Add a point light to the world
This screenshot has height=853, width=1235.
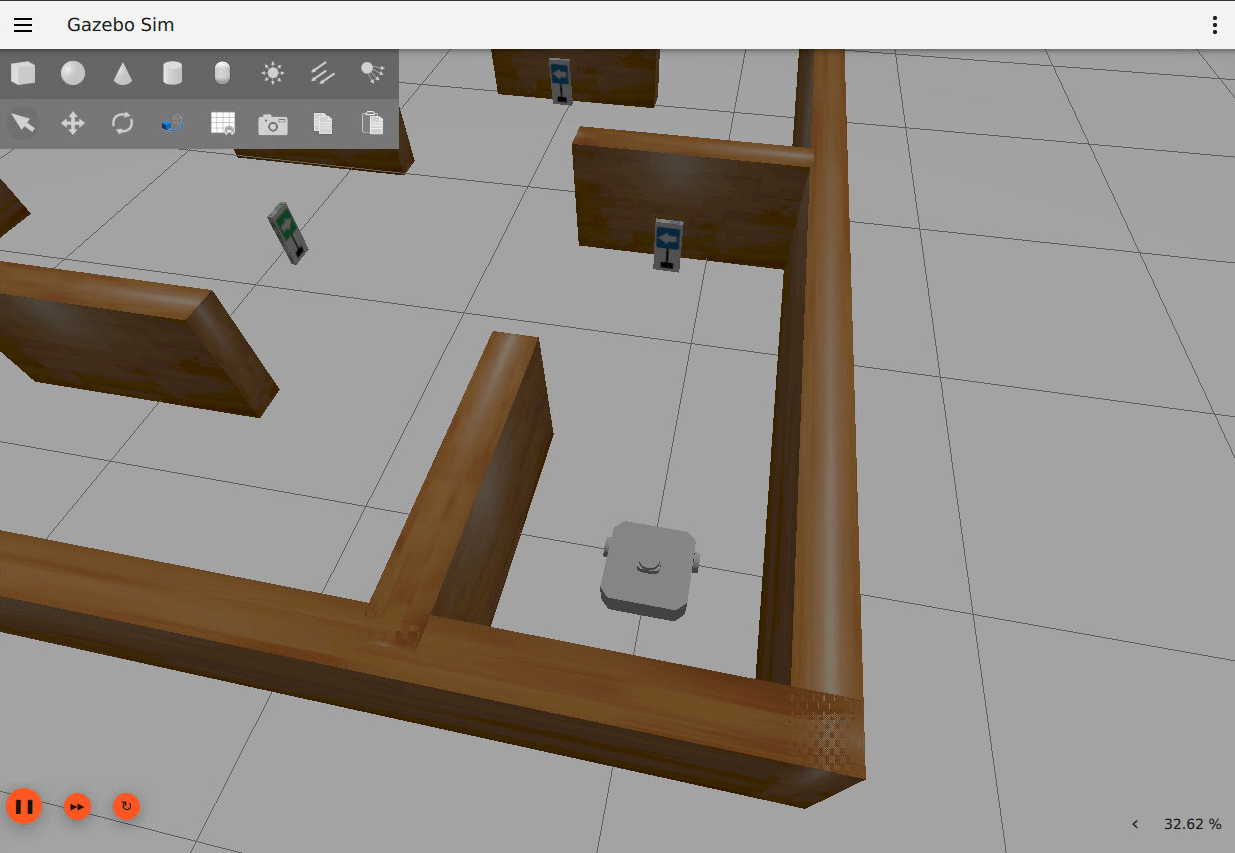pos(272,73)
